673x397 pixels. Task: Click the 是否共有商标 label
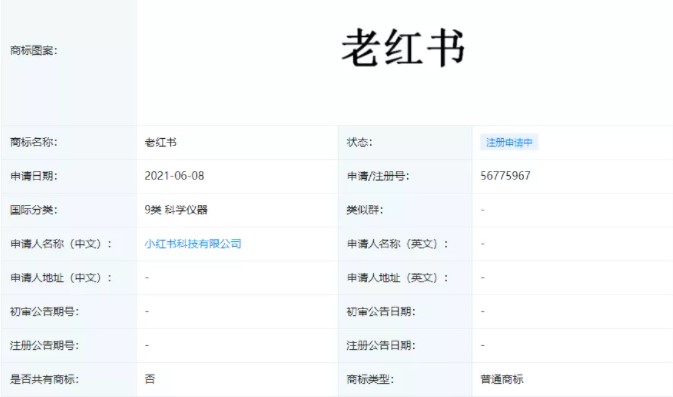pyautogui.click(x=44, y=379)
